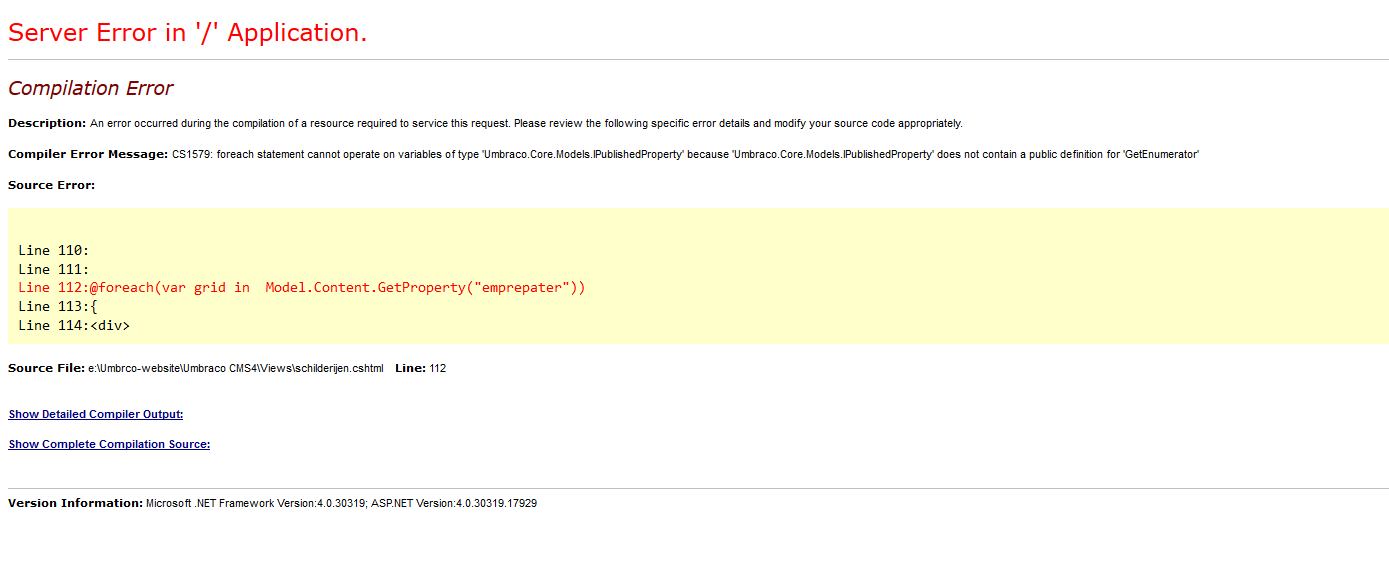Click the GetEnumerator text in the error message

1162,154
